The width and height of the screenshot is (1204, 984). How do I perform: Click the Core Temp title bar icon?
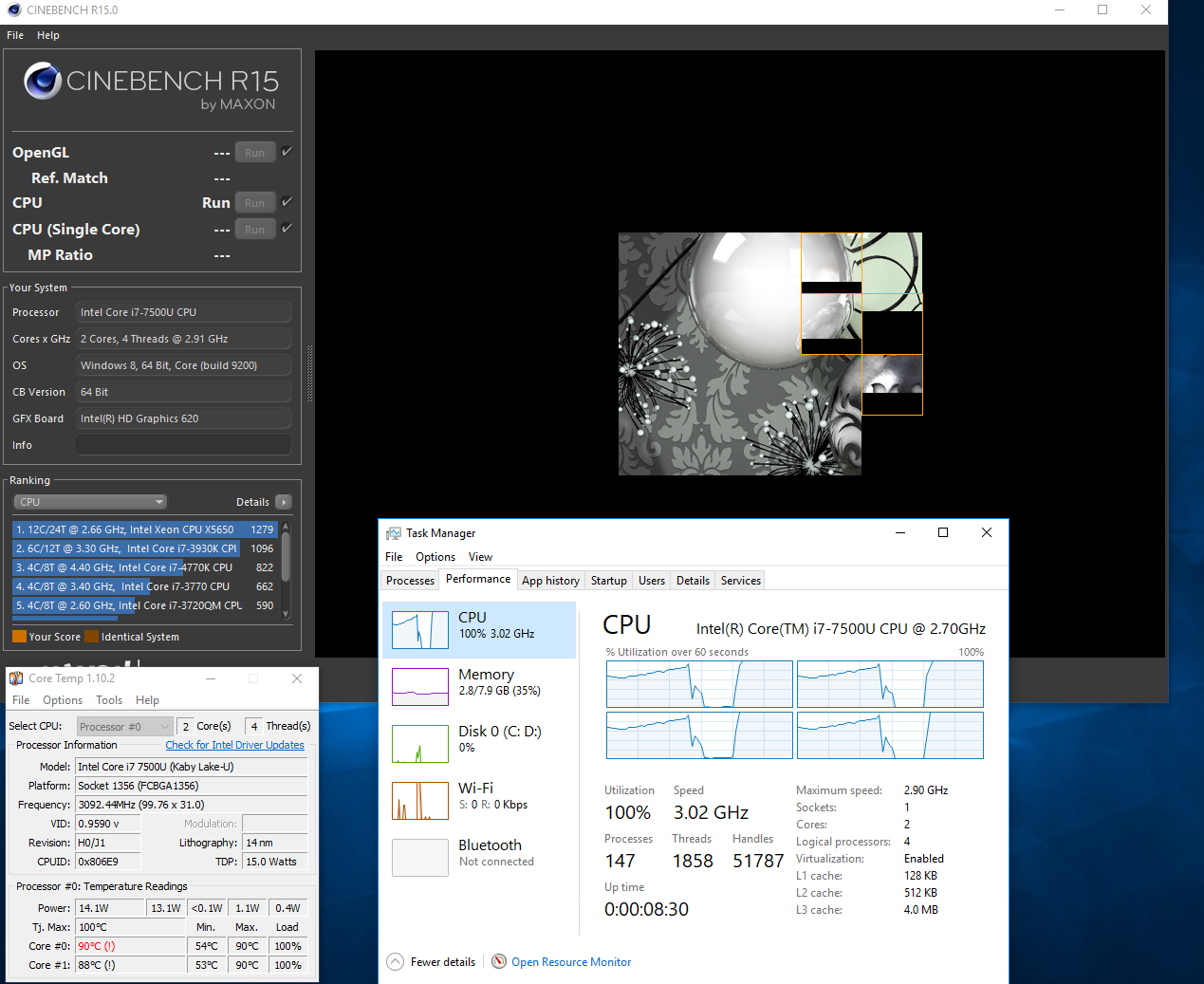[16, 678]
